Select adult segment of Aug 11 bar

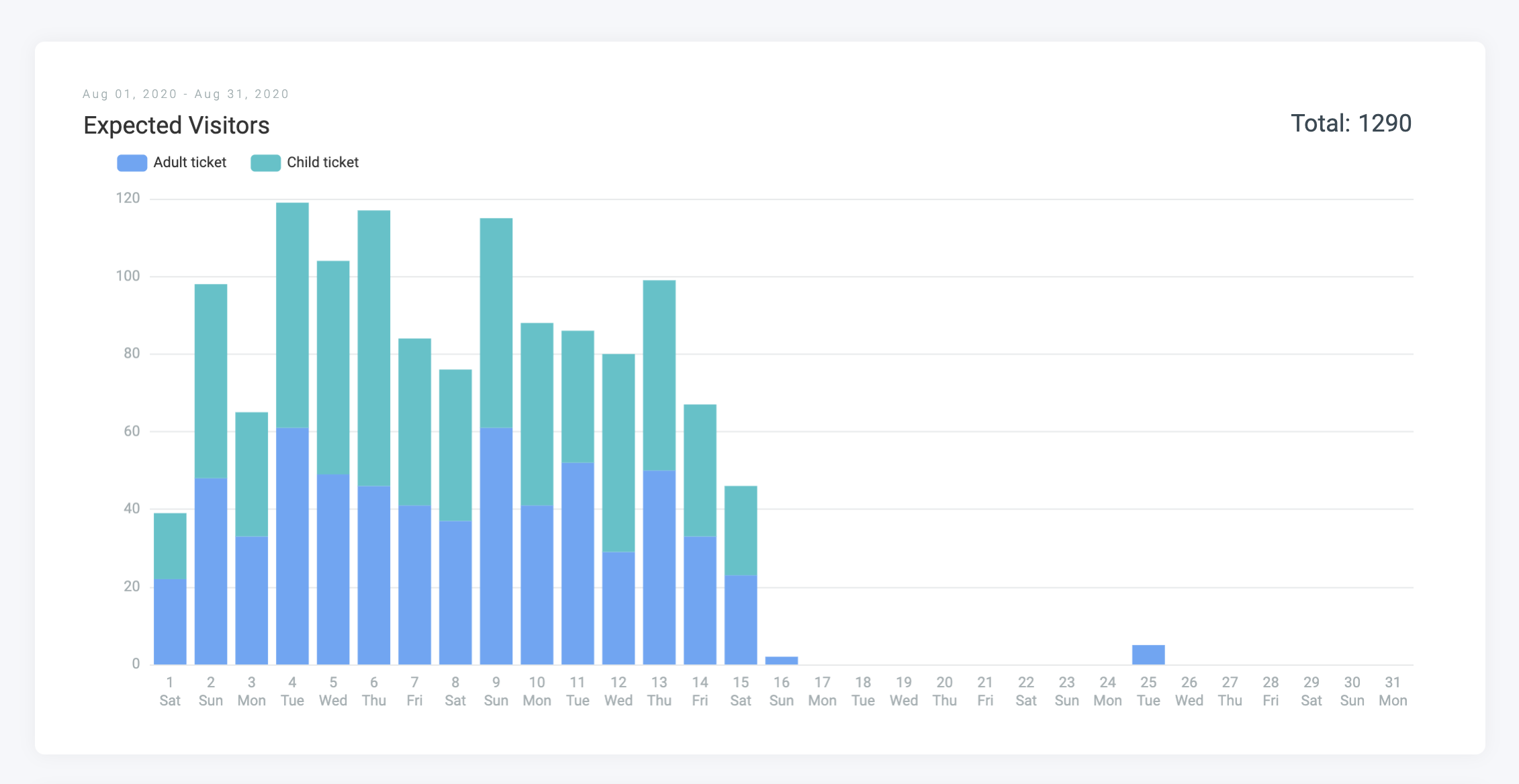(x=578, y=564)
